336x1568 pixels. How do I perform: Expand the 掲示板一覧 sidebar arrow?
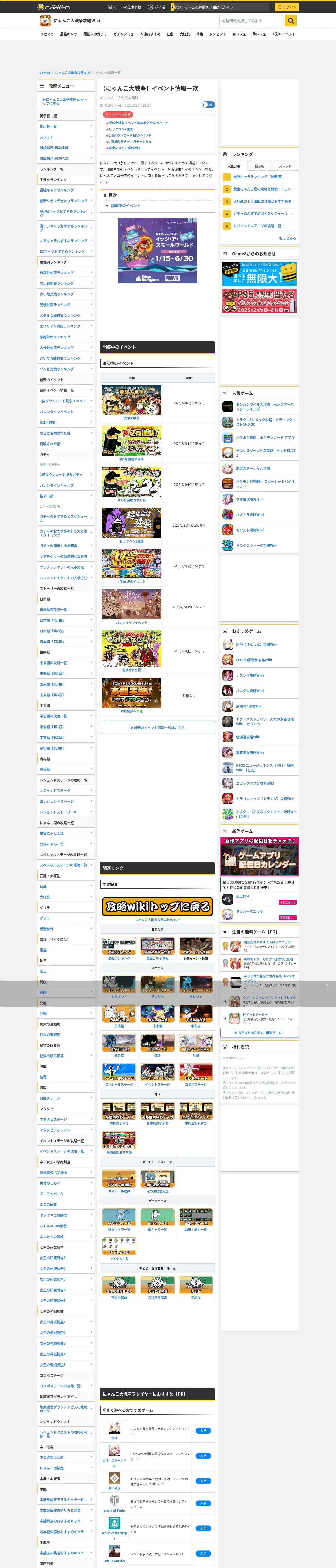click(92, 126)
